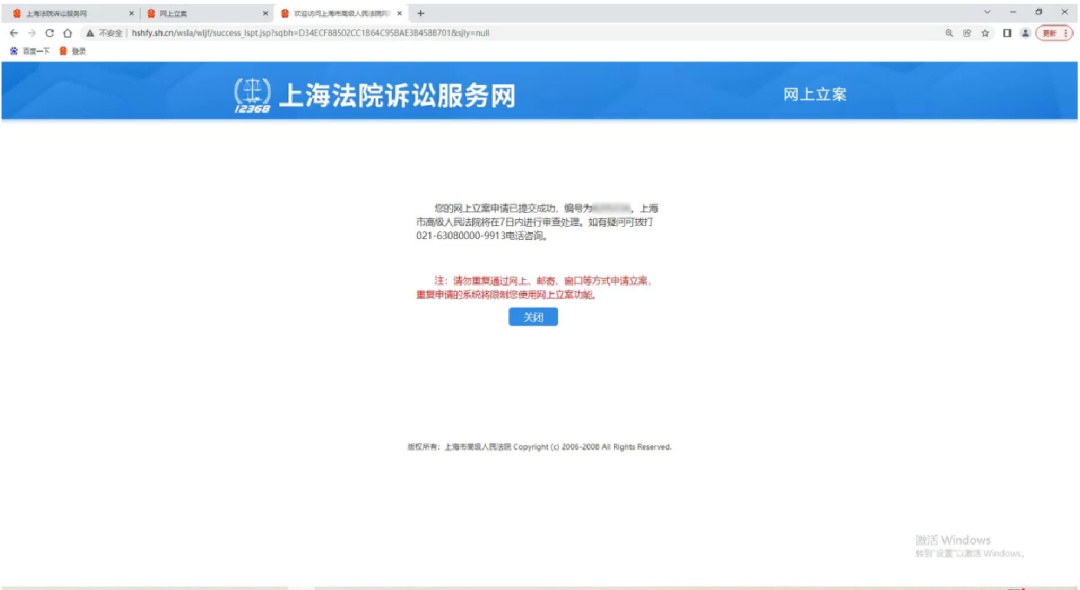Screen dimensions: 1080x590
Task: Click the 12368 court logo emblem
Action: [x=252, y=95]
